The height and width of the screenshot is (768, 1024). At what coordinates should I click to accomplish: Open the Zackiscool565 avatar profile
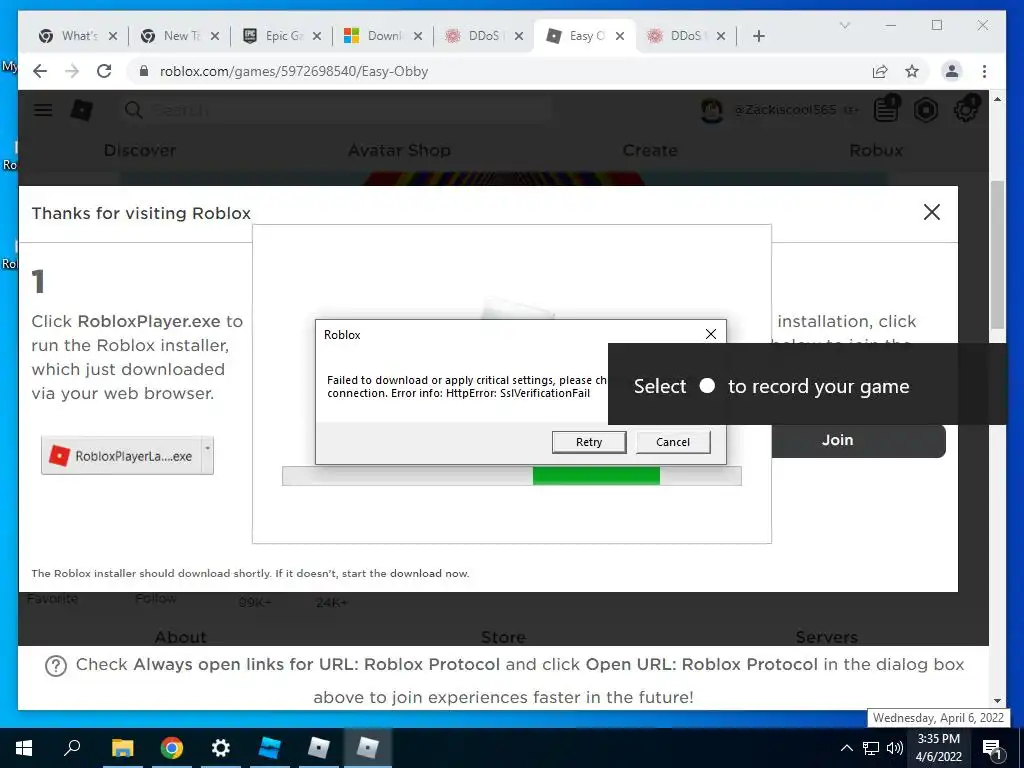click(x=711, y=110)
